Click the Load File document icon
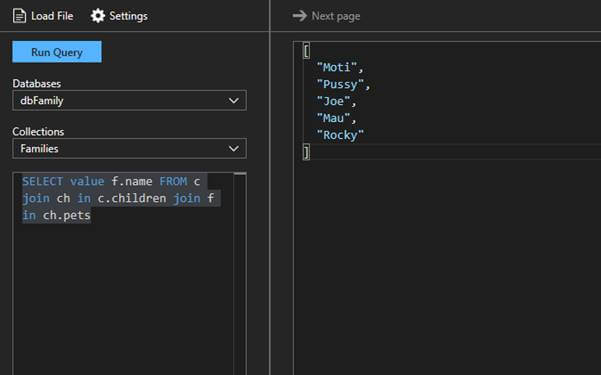This screenshot has width=601, height=375. coord(19,16)
